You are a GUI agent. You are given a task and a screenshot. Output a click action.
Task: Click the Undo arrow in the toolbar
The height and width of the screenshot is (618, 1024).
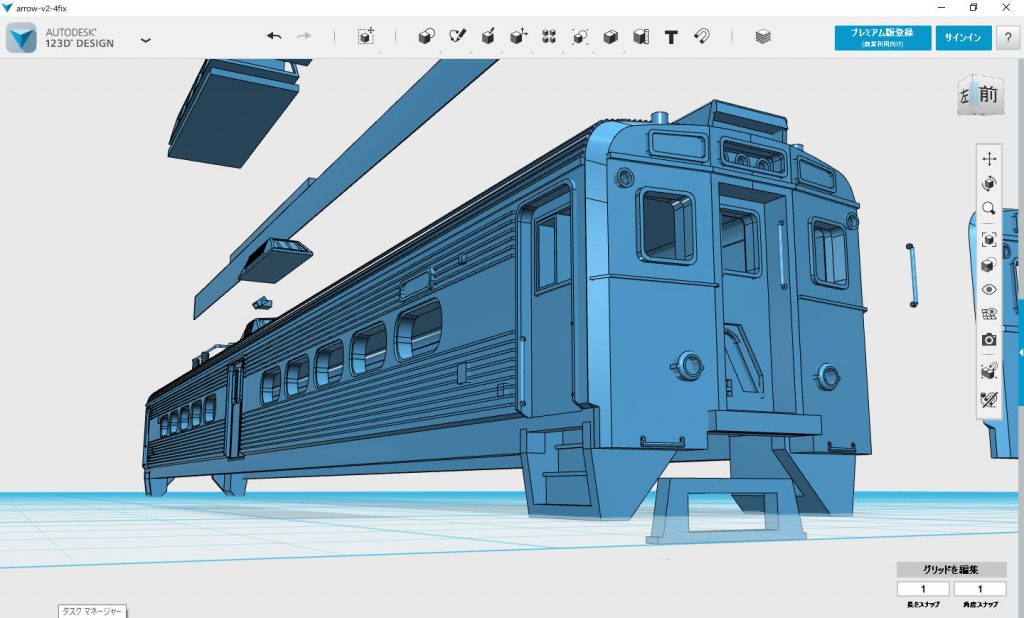tap(273, 37)
